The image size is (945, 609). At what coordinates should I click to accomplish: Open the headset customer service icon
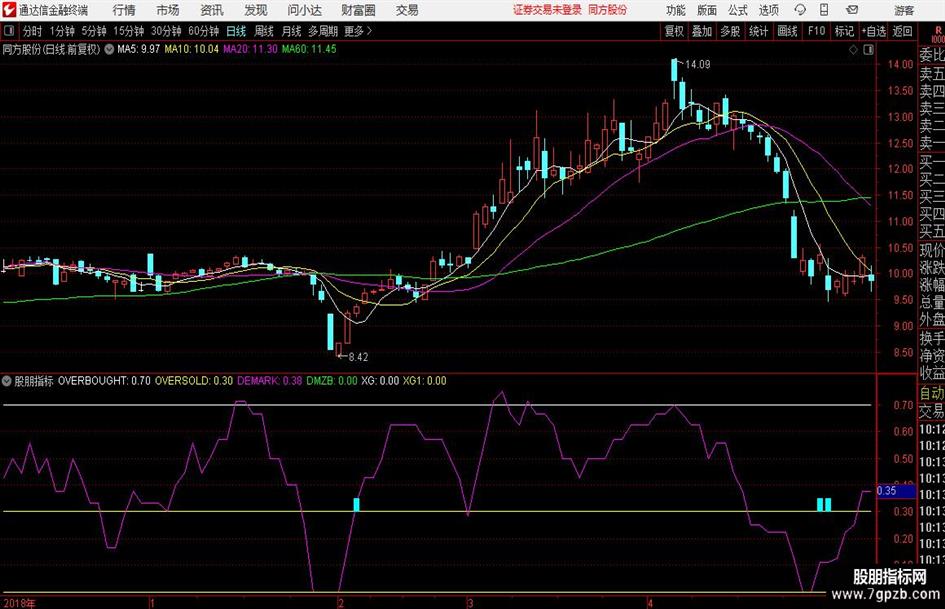tap(800, 10)
